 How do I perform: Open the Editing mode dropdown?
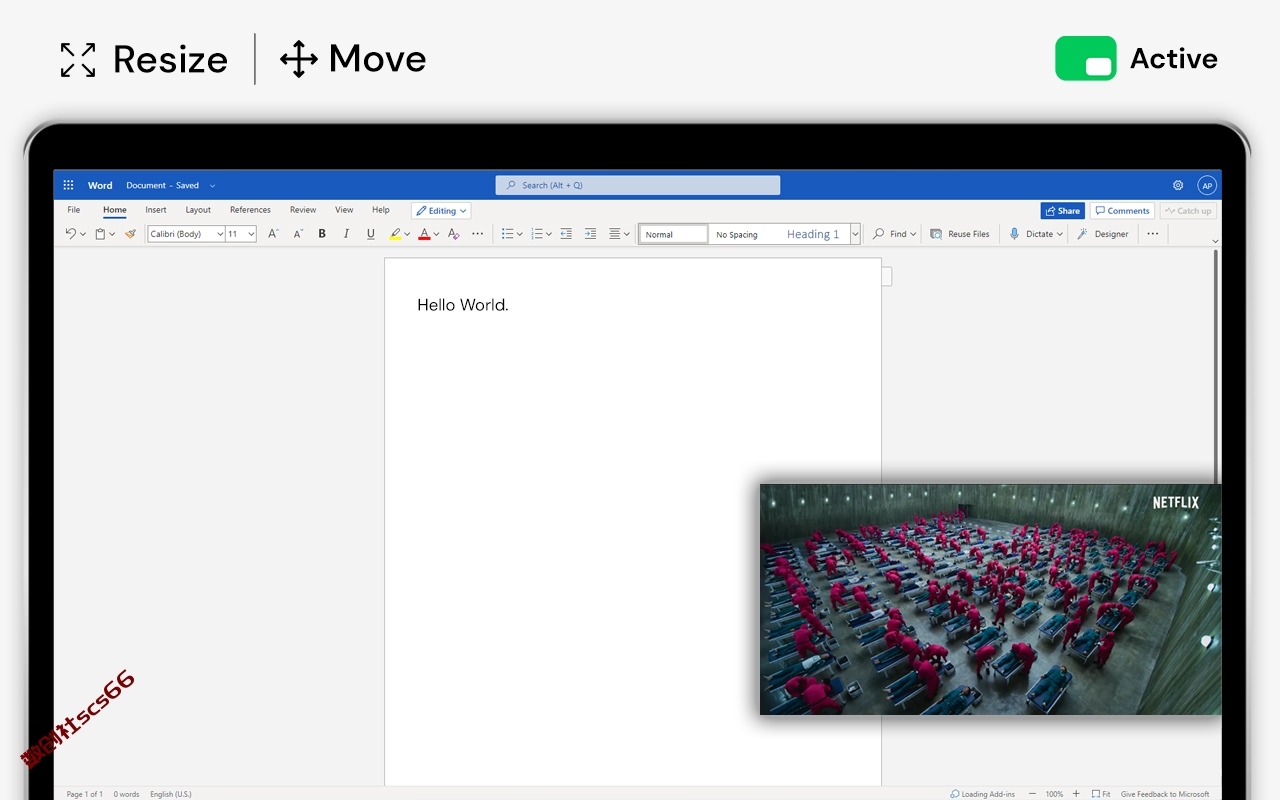coord(441,211)
